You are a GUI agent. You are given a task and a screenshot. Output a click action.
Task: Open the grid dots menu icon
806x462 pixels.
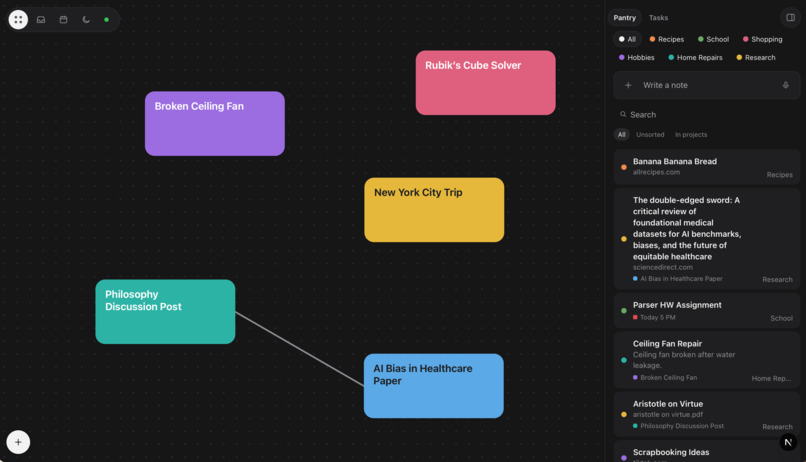tap(18, 20)
